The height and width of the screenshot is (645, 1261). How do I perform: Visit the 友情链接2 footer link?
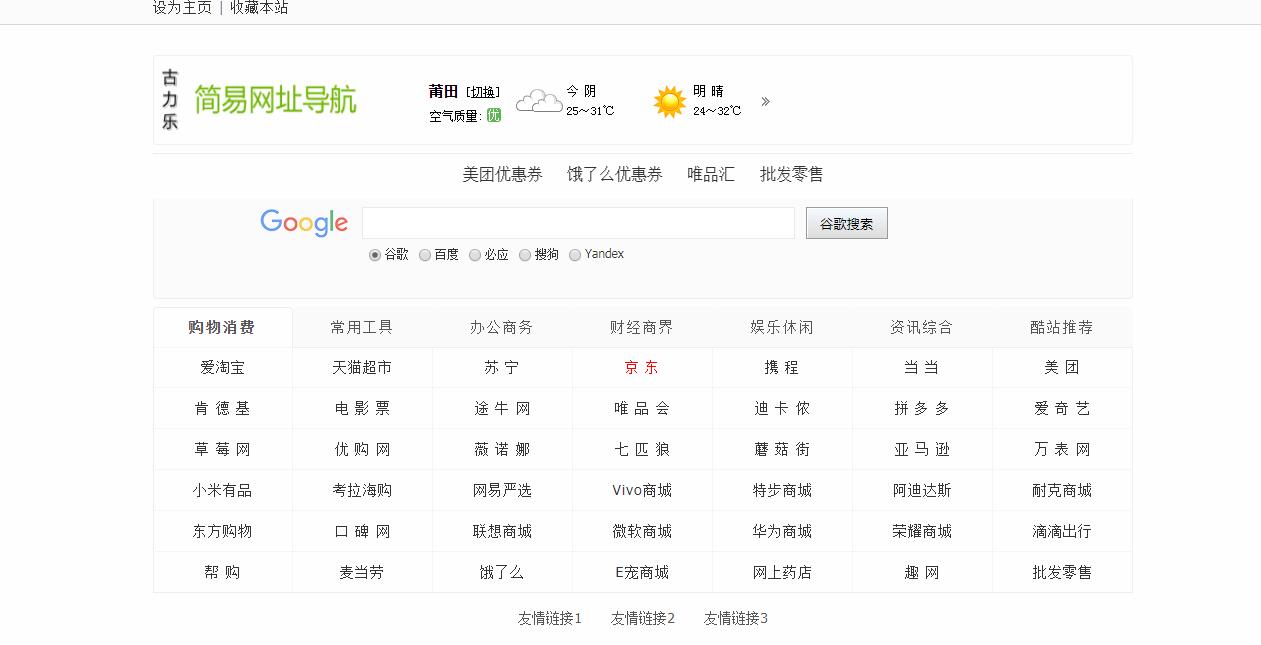[x=641, y=618]
